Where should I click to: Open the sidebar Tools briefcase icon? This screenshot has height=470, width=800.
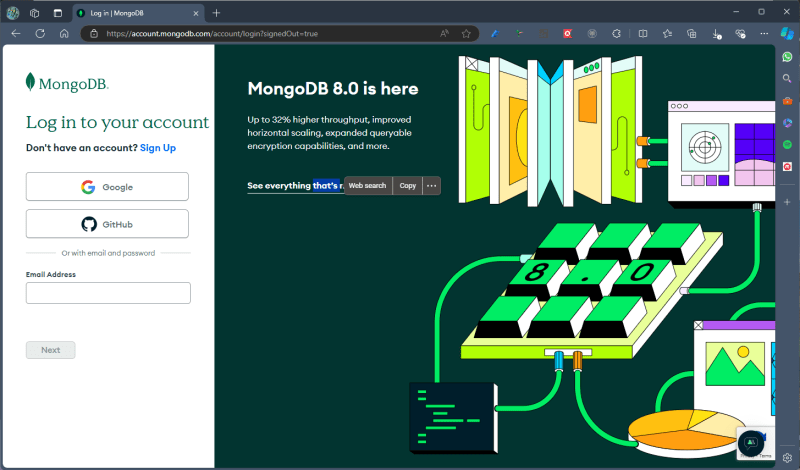[787, 101]
